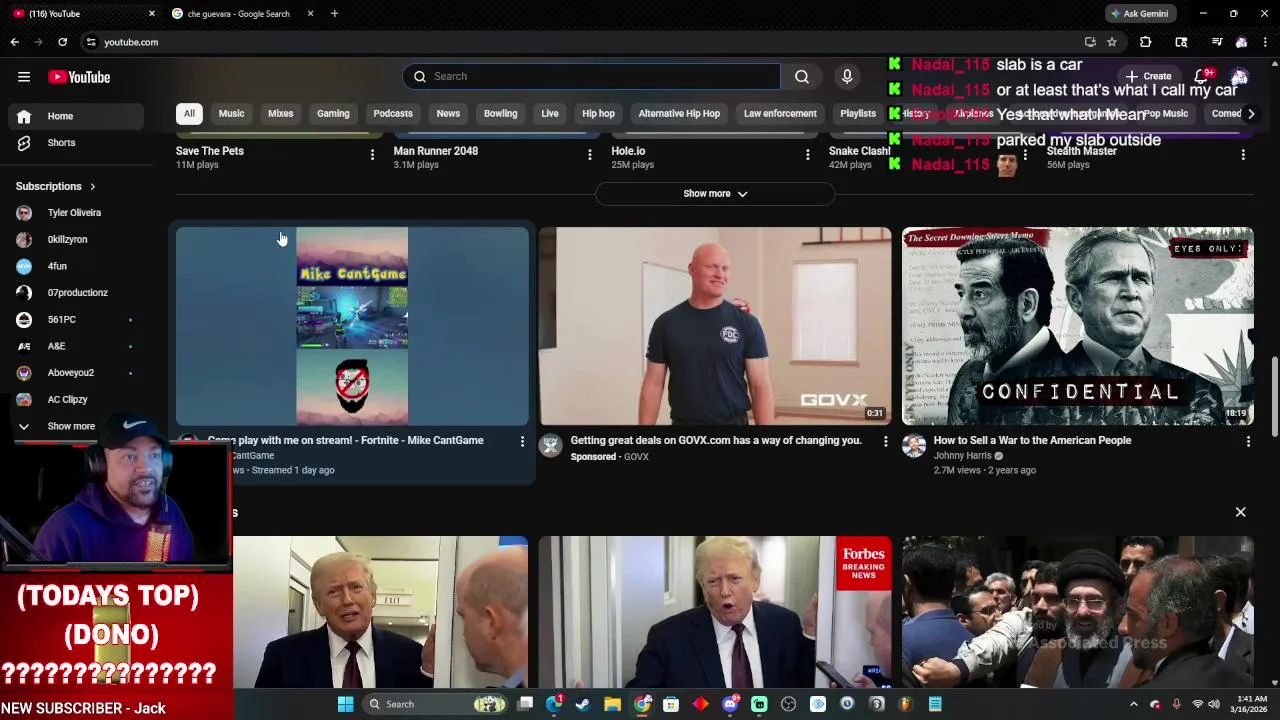Select the Music filter chip
The width and height of the screenshot is (1280, 720).
231,113
